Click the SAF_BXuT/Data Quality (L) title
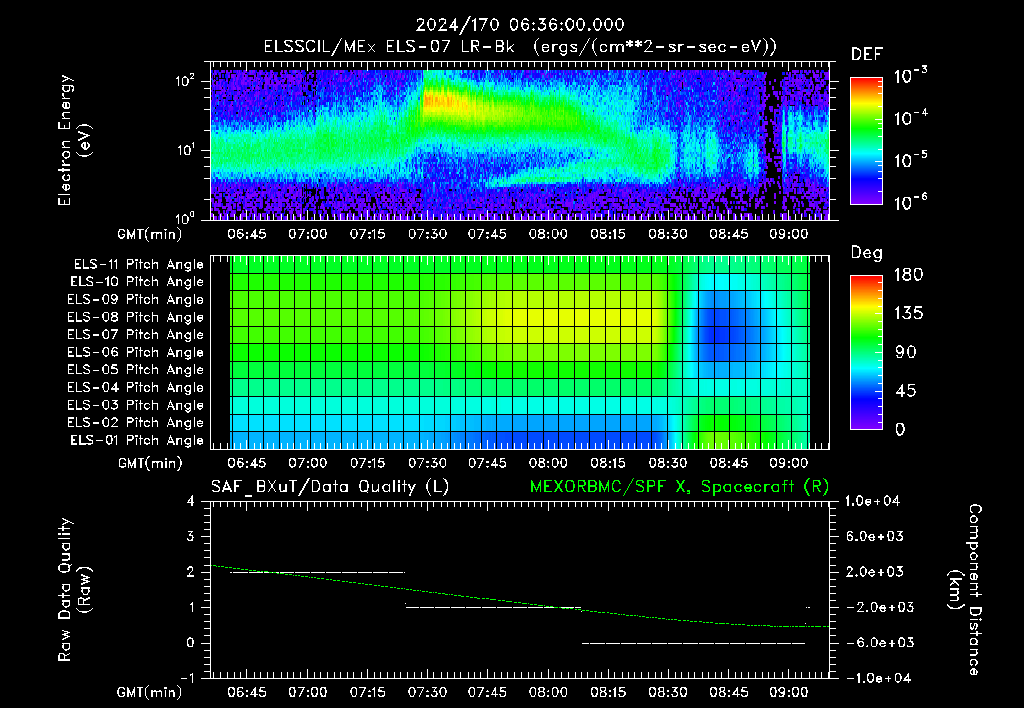Viewport: 1024px width, 708px height. click(330, 487)
